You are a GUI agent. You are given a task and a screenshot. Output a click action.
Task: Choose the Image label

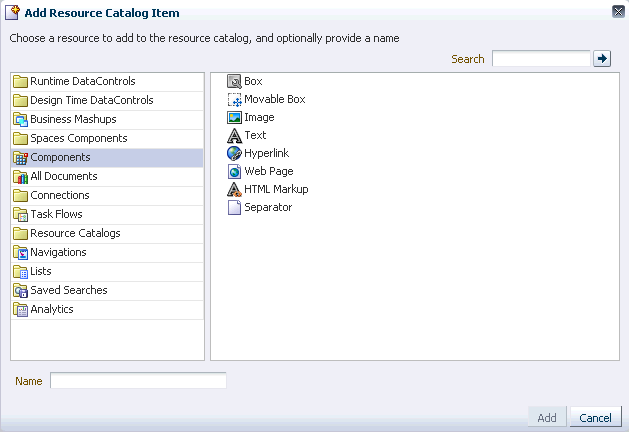[259, 118]
